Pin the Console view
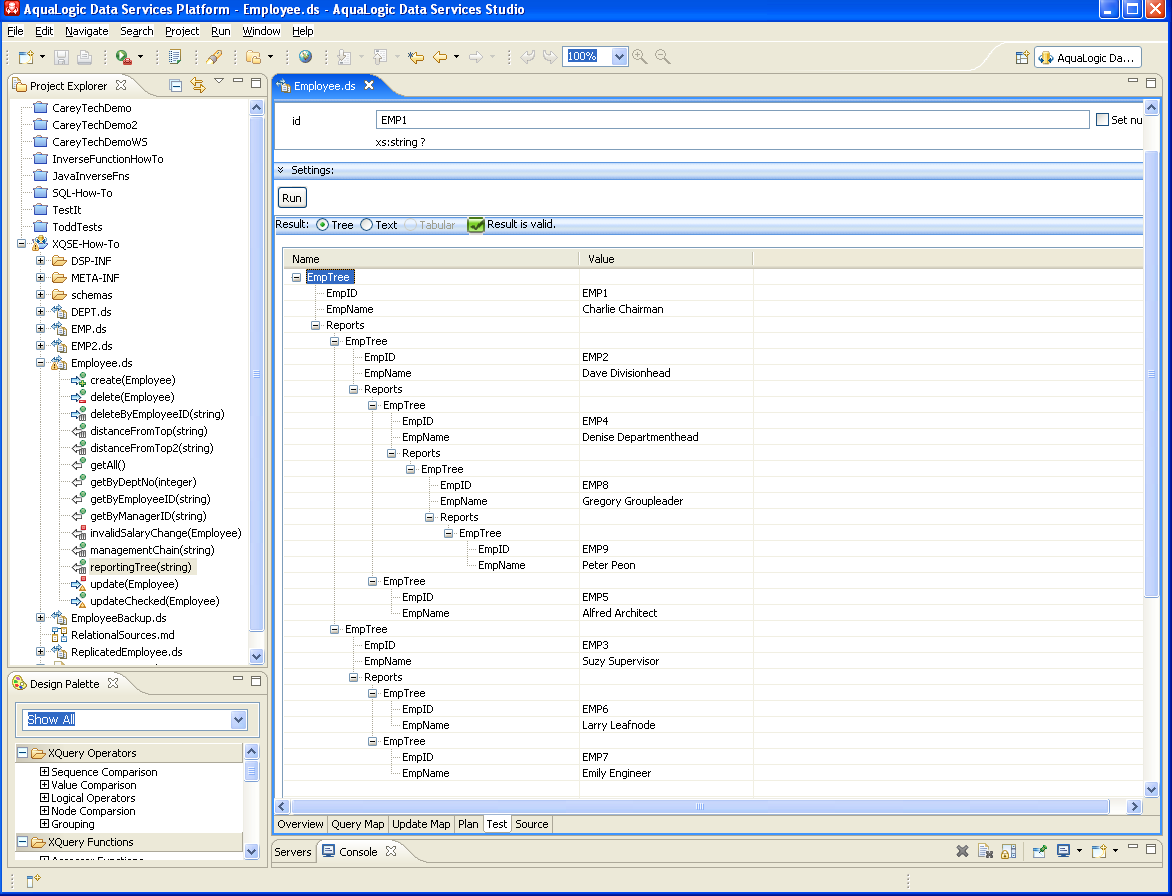Image resolution: width=1172 pixels, height=896 pixels. (1039, 851)
